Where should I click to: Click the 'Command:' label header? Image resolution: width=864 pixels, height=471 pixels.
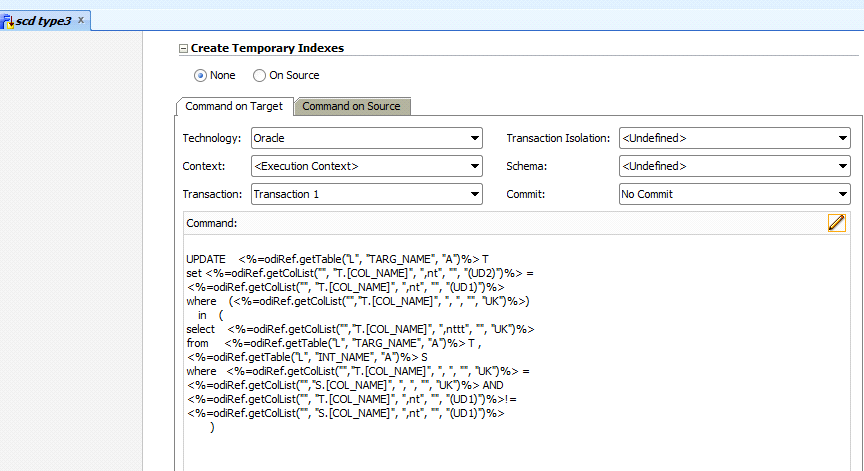pyautogui.click(x=212, y=224)
